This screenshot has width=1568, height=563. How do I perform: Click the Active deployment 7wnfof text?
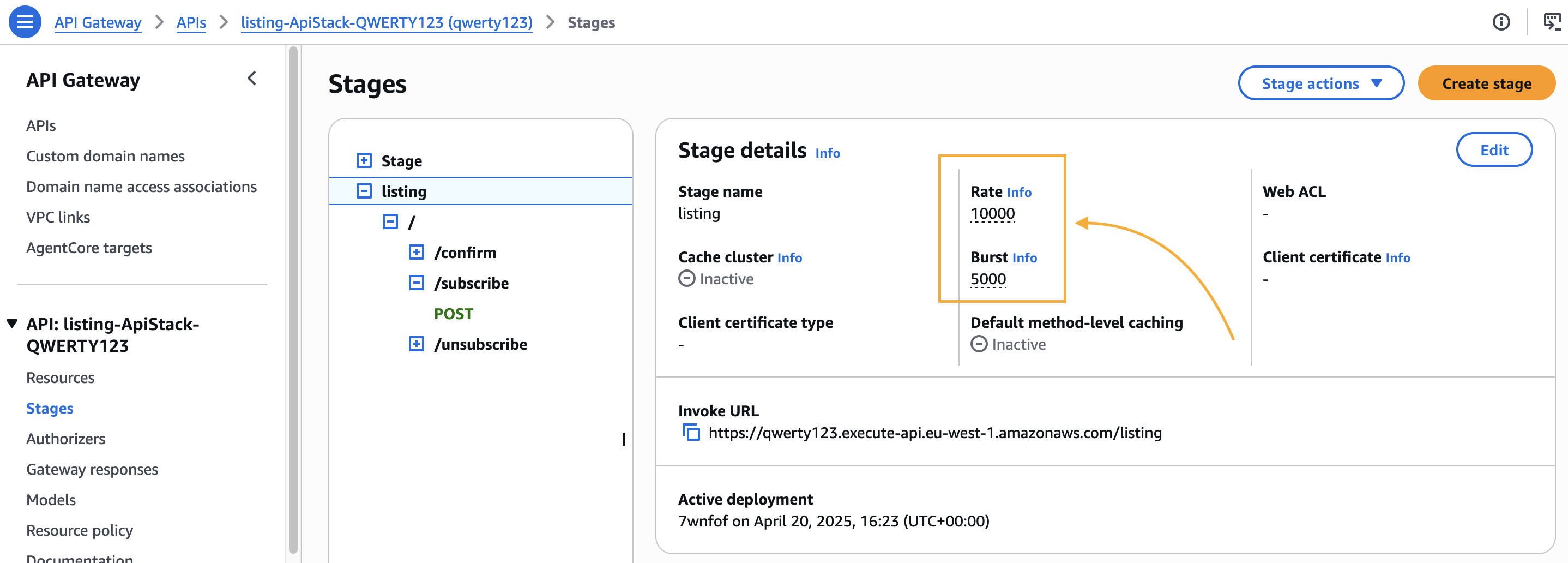tap(833, 521)
